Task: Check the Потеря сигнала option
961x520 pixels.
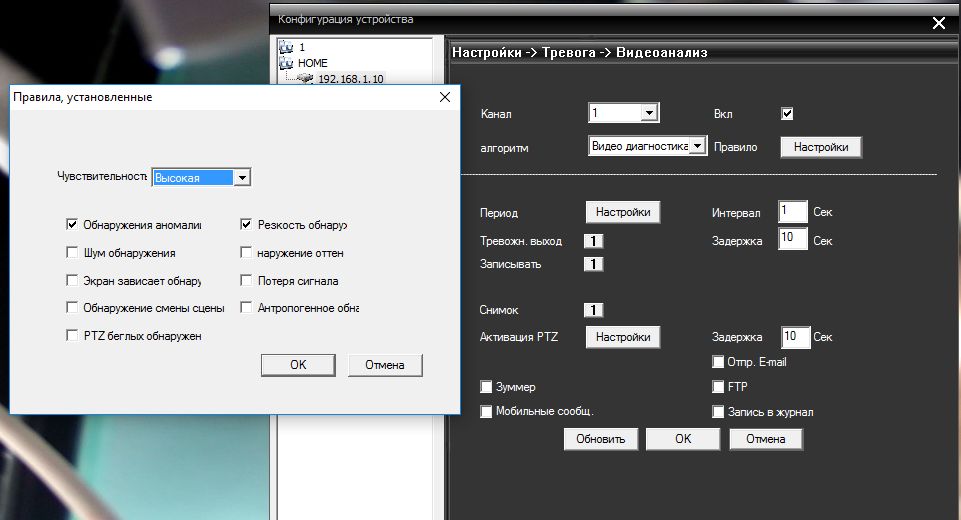Action: [247, 281]
